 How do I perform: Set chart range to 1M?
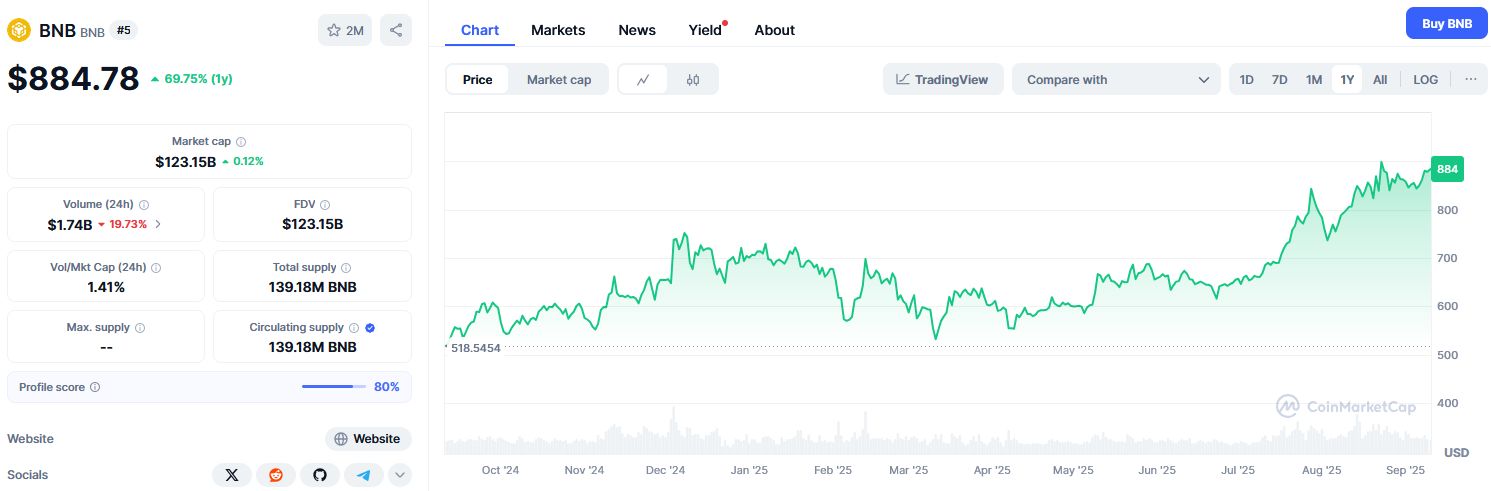[1314, 80]
